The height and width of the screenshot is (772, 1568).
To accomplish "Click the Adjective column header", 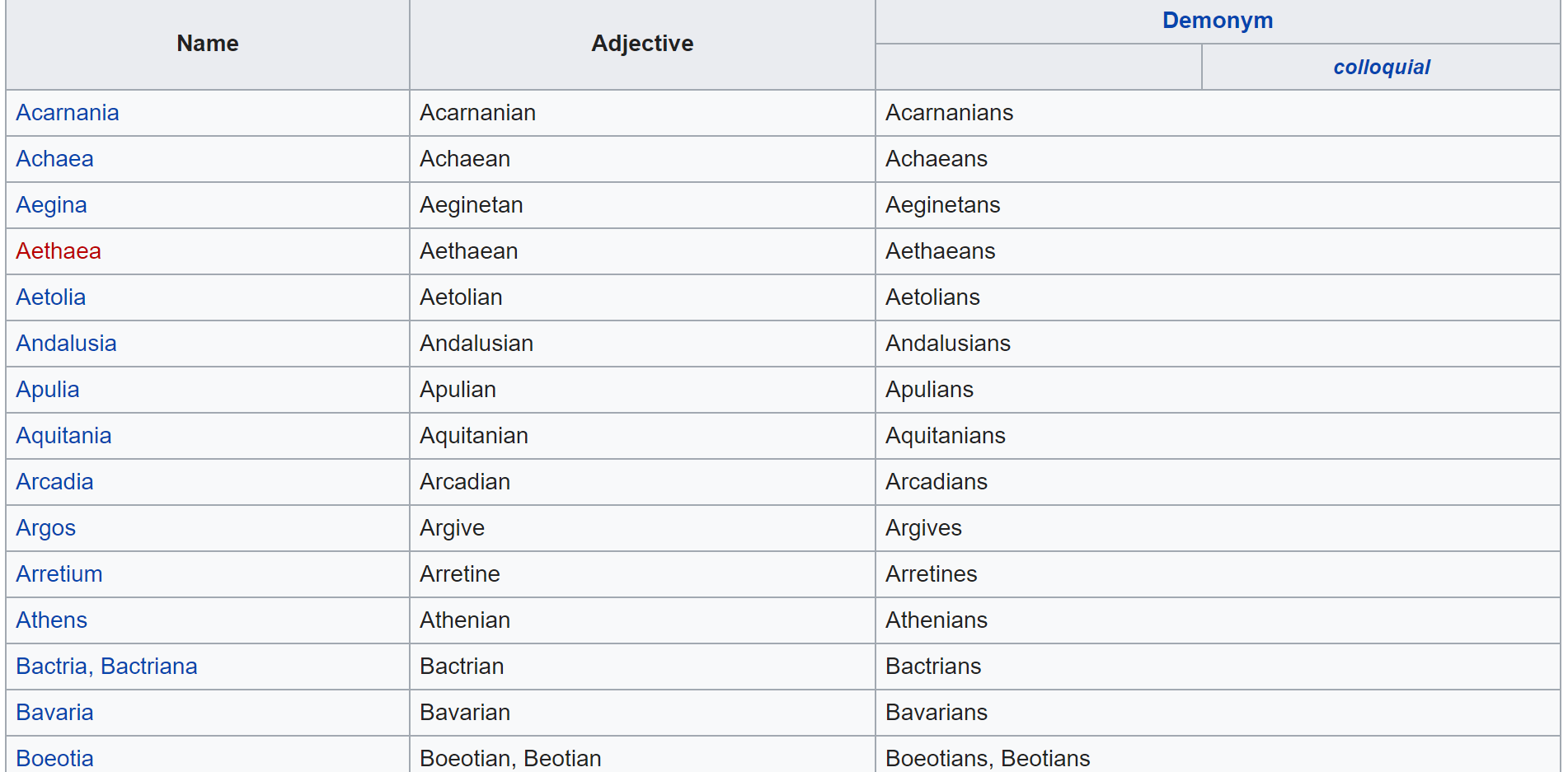I will click(642, 44).
